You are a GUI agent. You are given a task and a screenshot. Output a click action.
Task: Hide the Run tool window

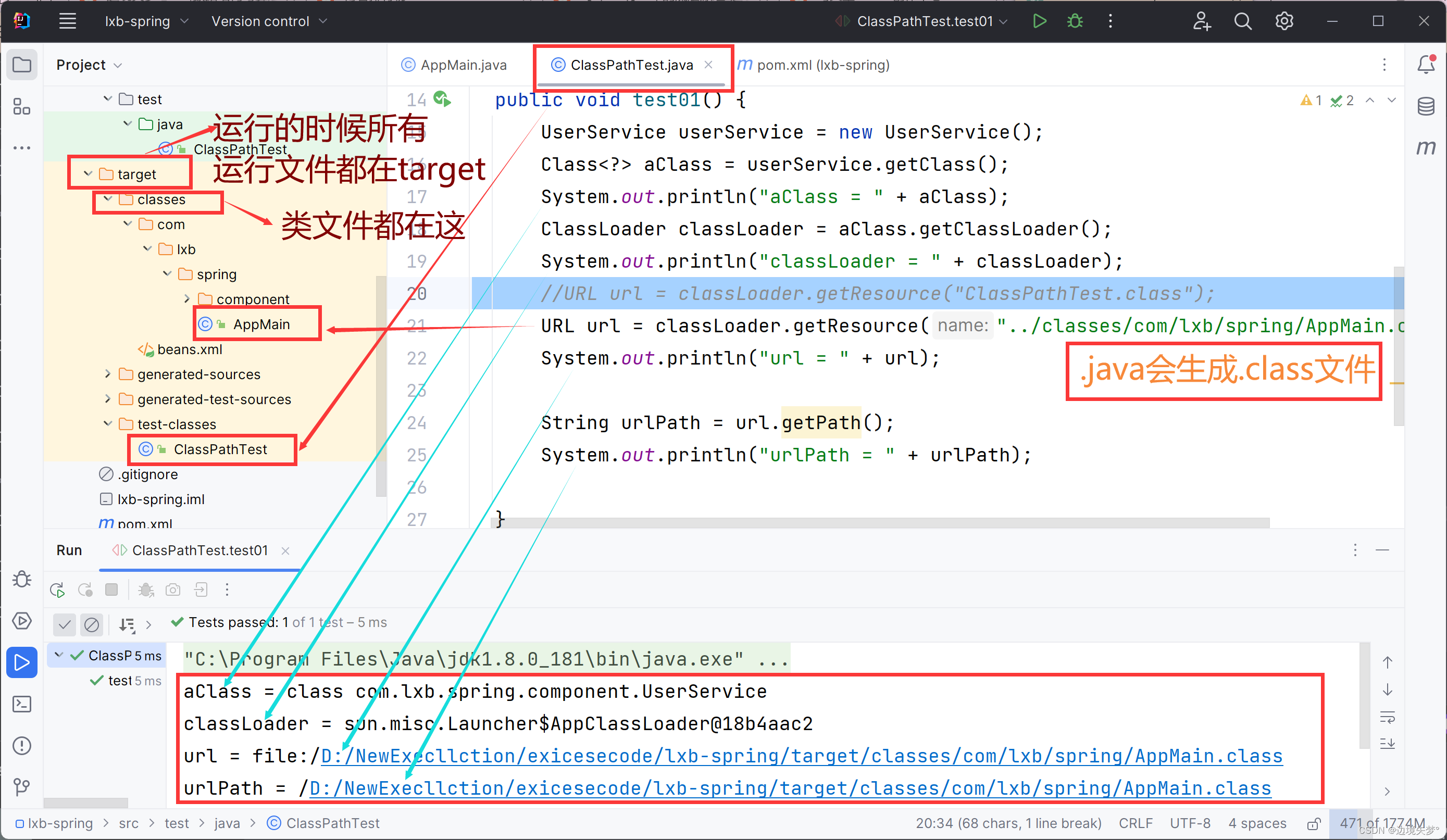(1383, 550)
